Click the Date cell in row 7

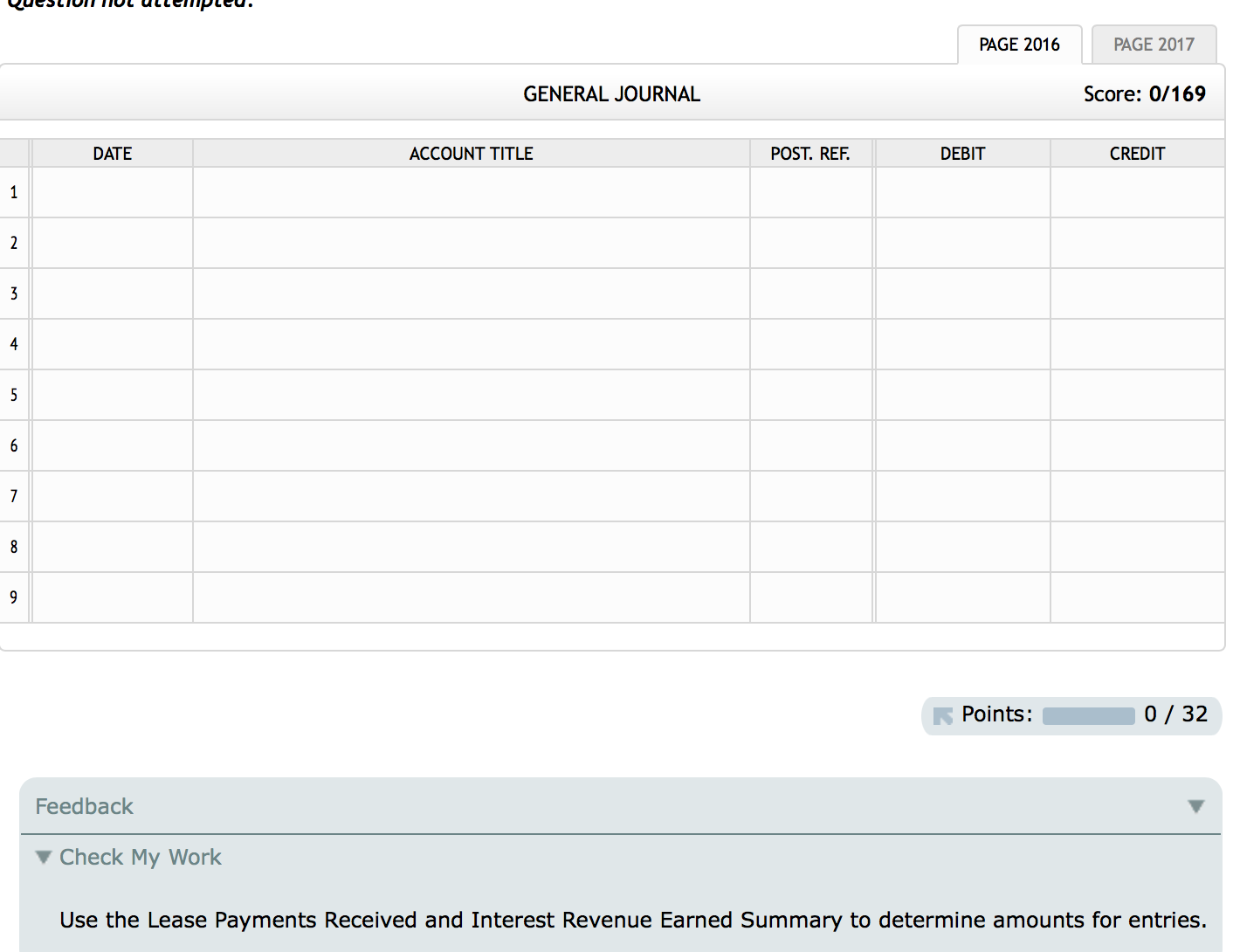[112, 496]
